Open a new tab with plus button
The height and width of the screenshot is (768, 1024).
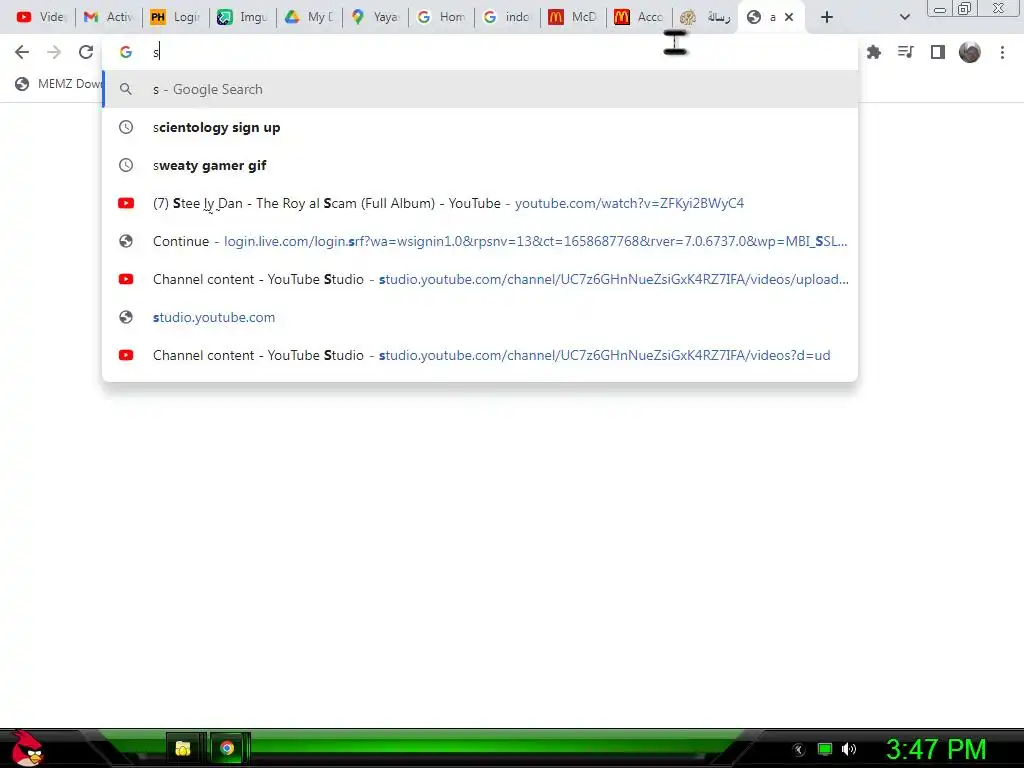click(827, 17)
